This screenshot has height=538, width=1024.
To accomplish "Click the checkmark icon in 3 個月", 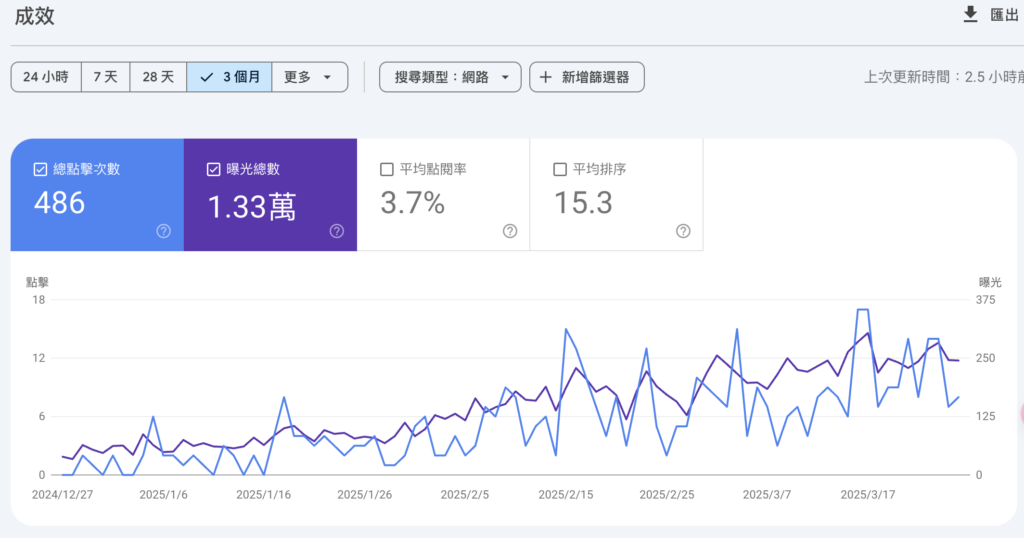I will [x=206, y=77].
